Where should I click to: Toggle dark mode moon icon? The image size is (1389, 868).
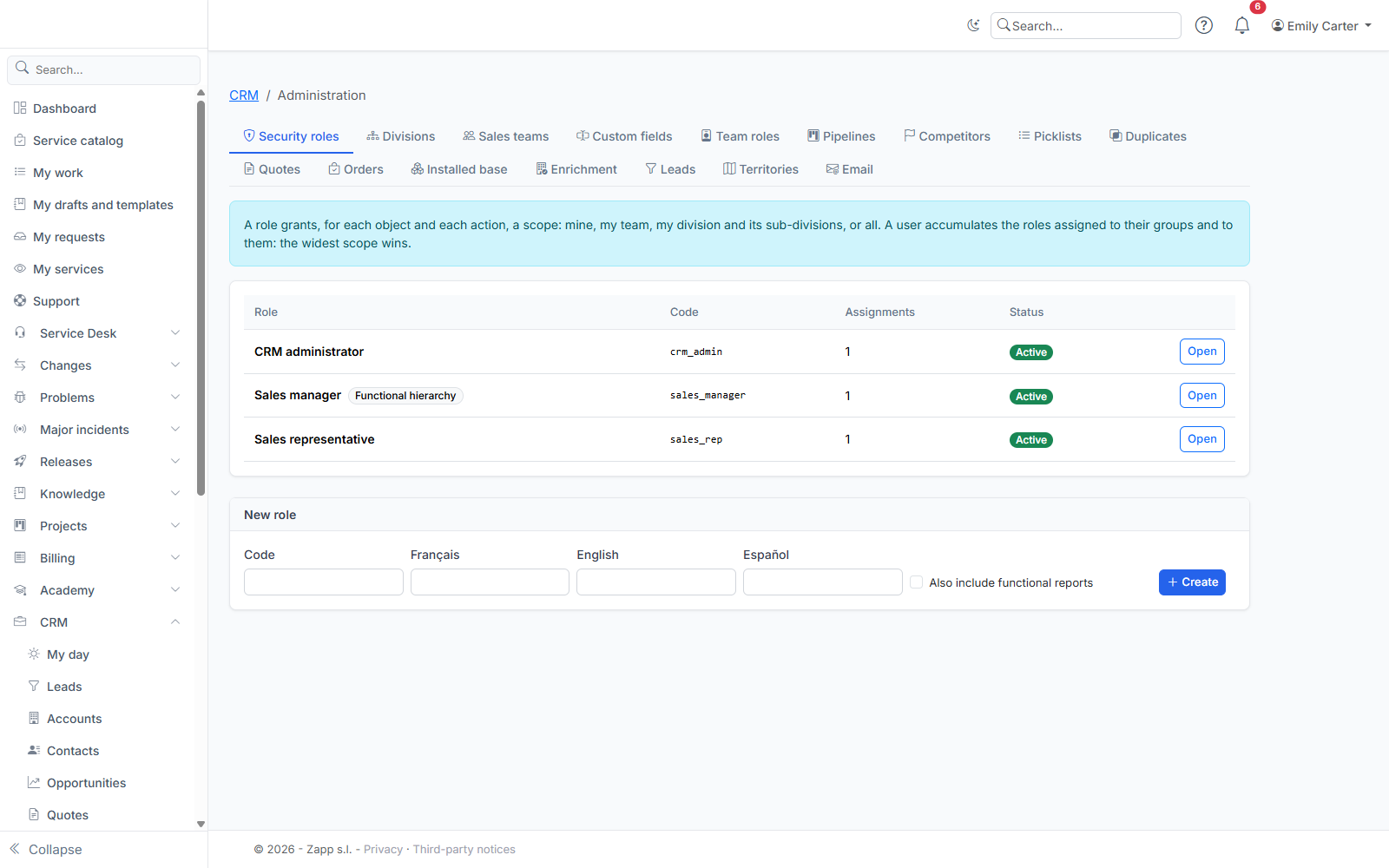pos(973,25)
